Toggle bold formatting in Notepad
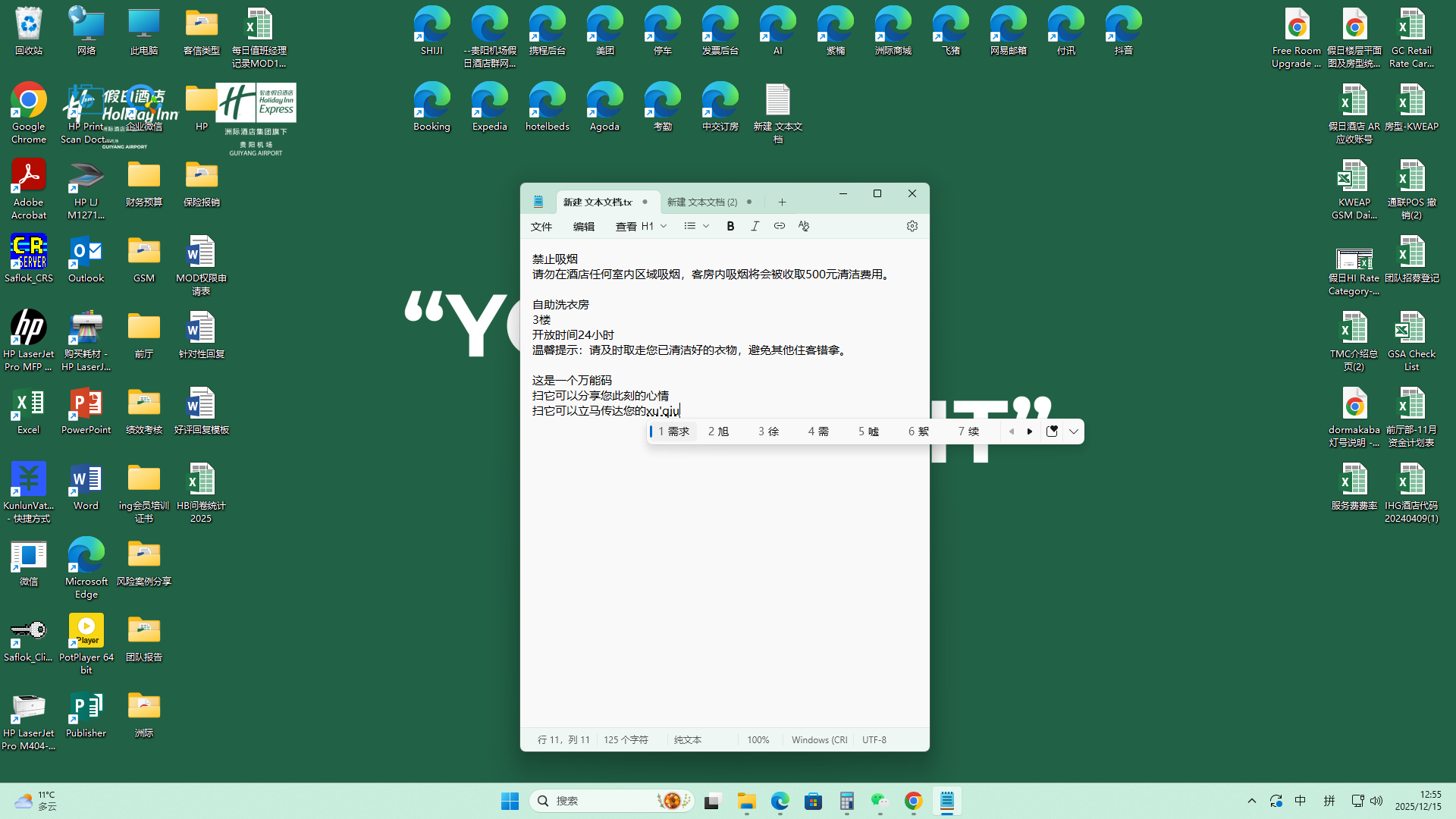 tap(730, 226)
